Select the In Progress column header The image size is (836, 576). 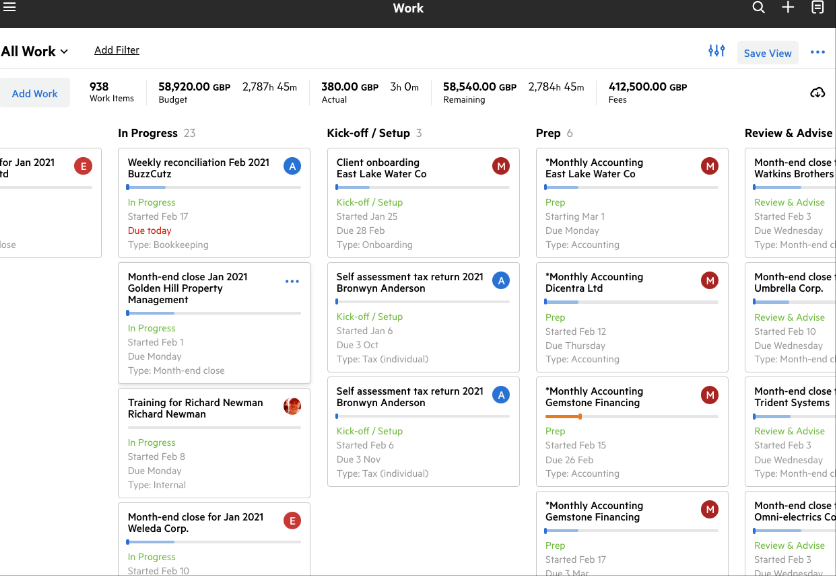(148, 133)
